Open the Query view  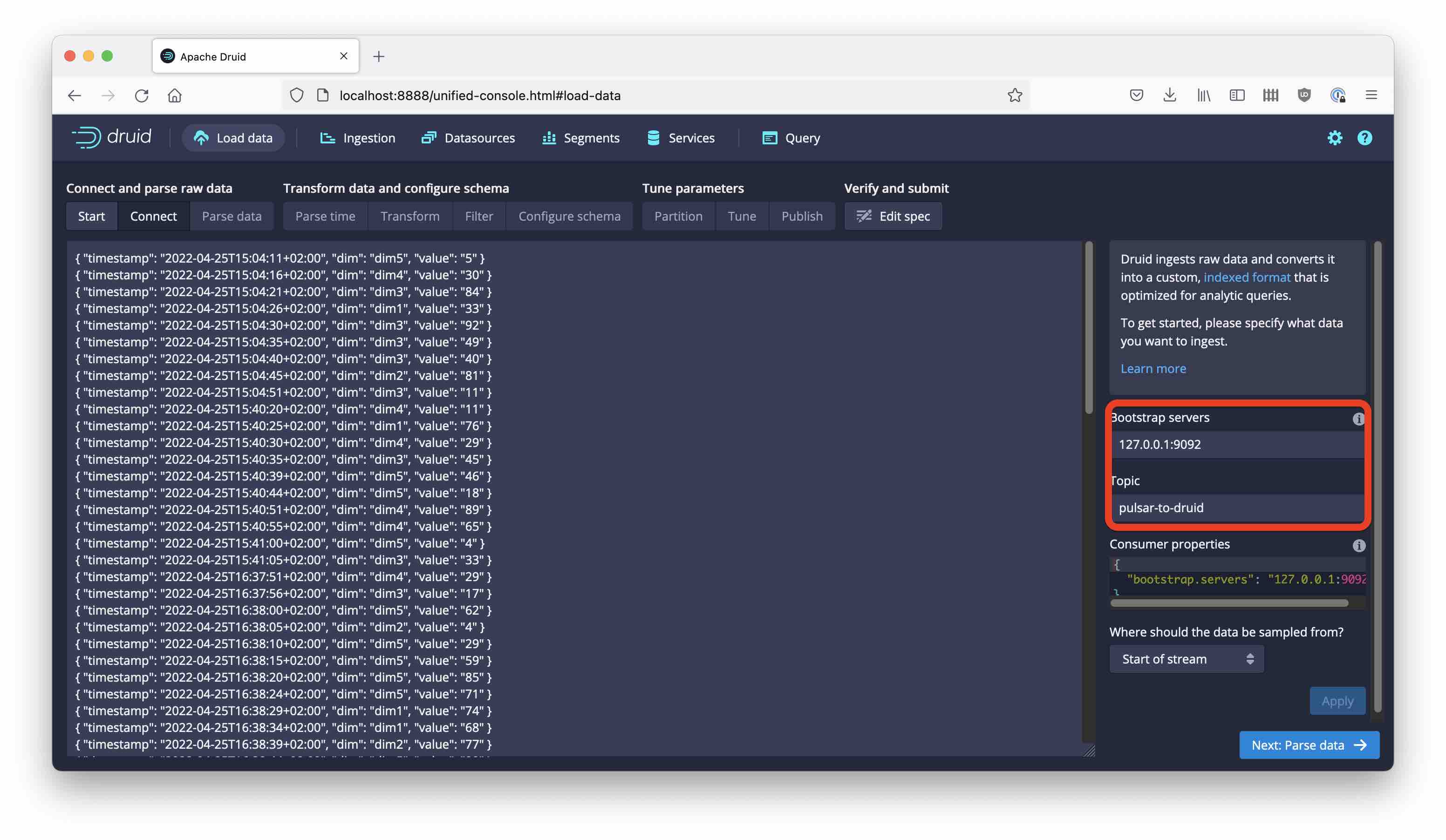pyautogui.click(x=791, y=138)
